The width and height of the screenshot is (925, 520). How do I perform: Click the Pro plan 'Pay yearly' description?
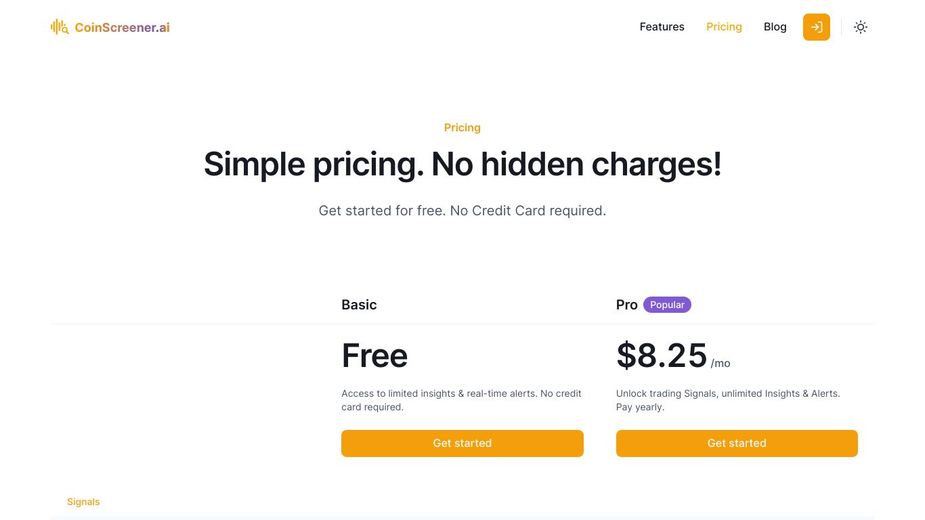click(640, 407)
